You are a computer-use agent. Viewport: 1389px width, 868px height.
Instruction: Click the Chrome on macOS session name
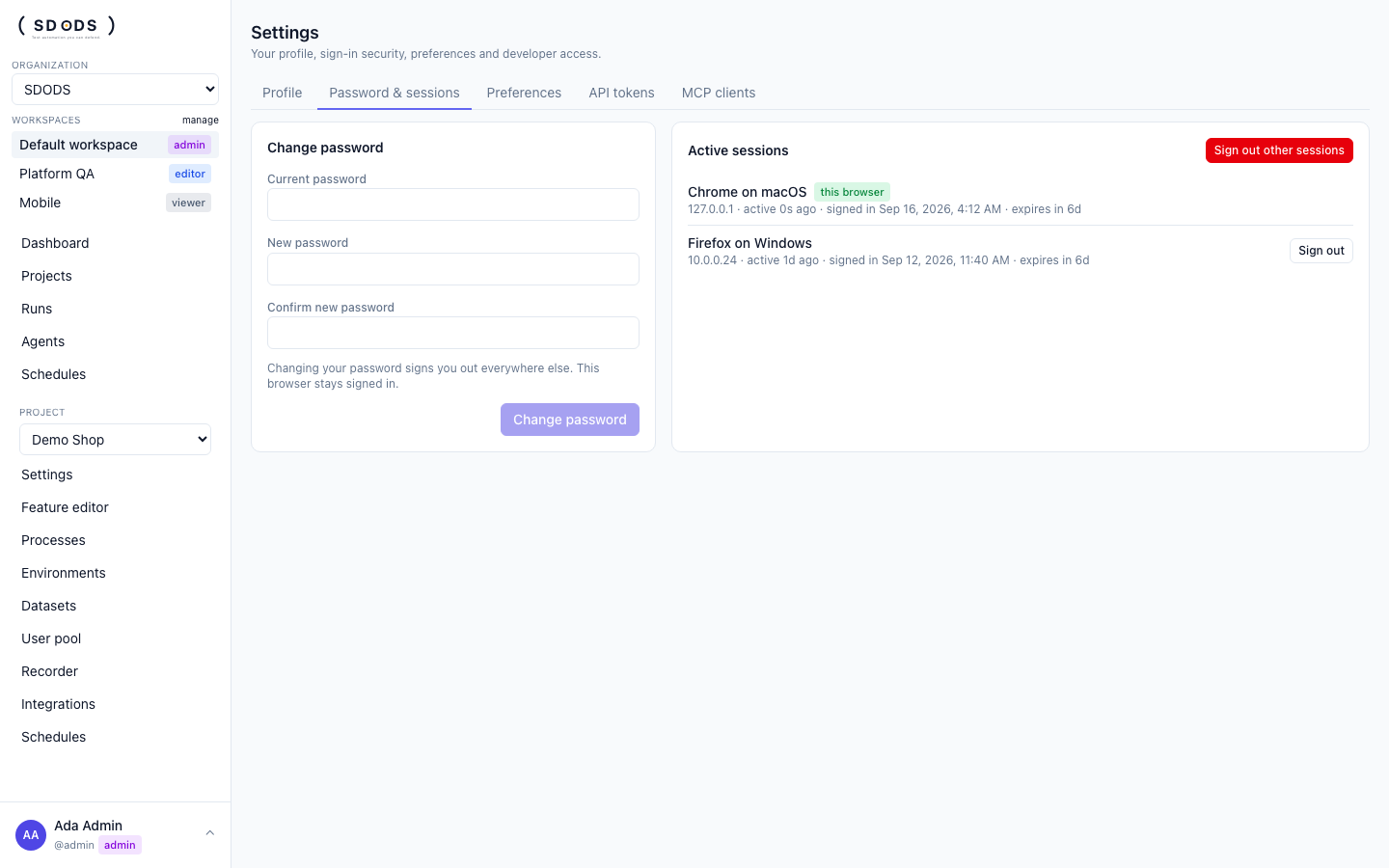coord(747,192)
